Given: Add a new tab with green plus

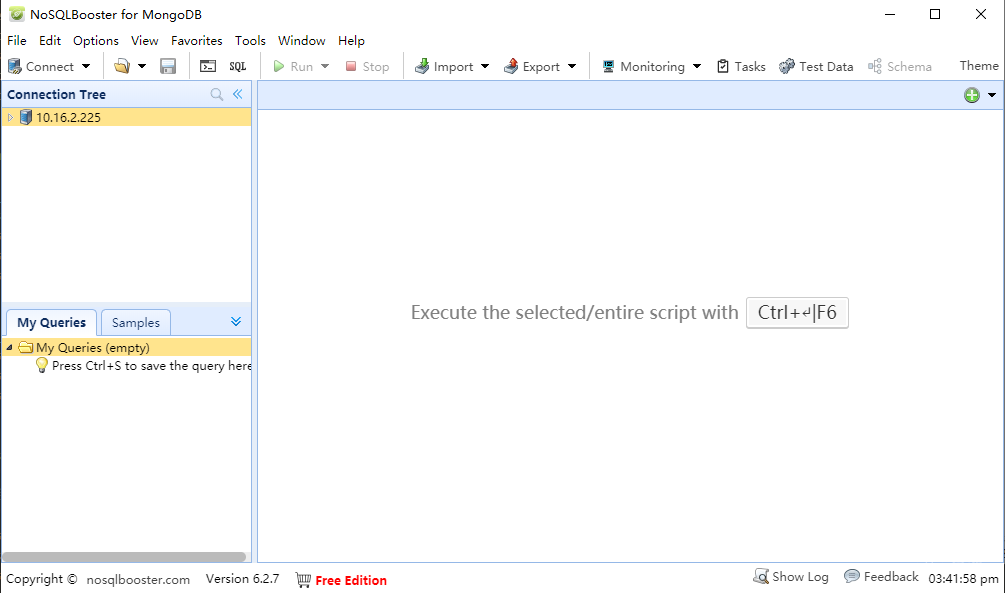Looking at the screenshot, I should point(972,96).
